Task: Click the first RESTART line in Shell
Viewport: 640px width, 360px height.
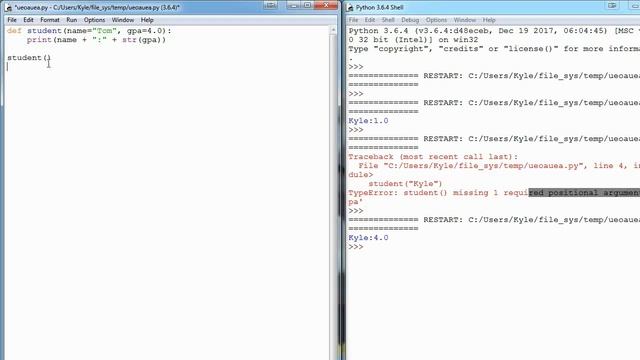Action: click(x=494, y=76)
